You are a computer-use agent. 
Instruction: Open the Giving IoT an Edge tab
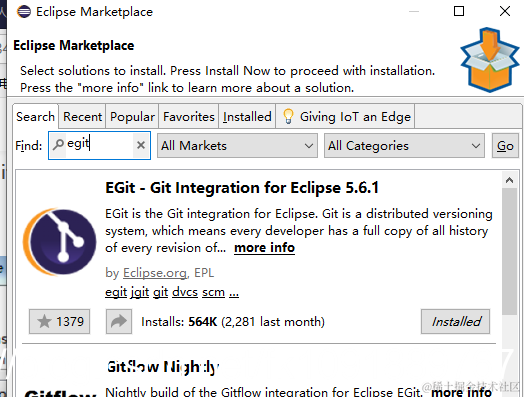click(x=346, y=117)
